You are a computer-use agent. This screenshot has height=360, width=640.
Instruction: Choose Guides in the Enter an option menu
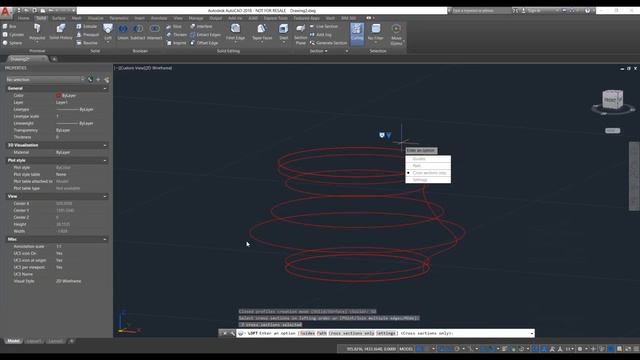[428, 159]
